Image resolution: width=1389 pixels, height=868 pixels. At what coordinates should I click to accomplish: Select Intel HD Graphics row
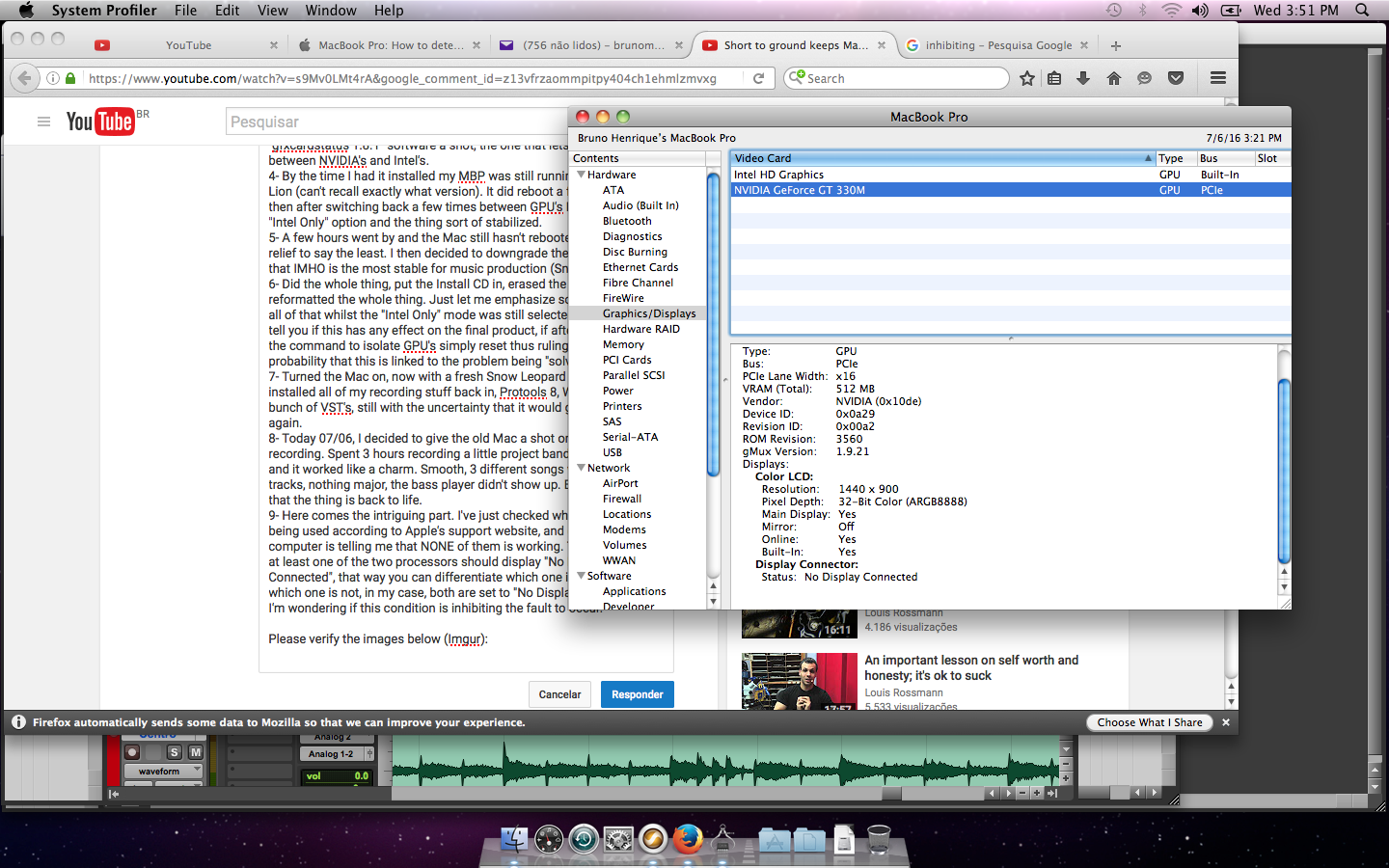click(1010, 175)
